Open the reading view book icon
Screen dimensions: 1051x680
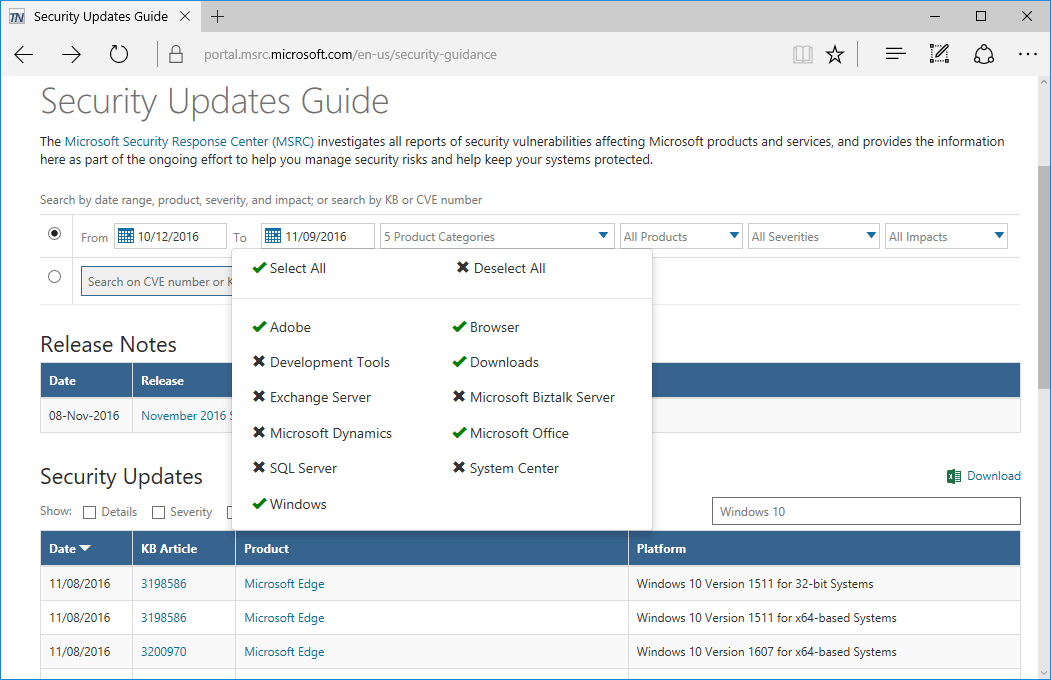[x=803, y=54]
